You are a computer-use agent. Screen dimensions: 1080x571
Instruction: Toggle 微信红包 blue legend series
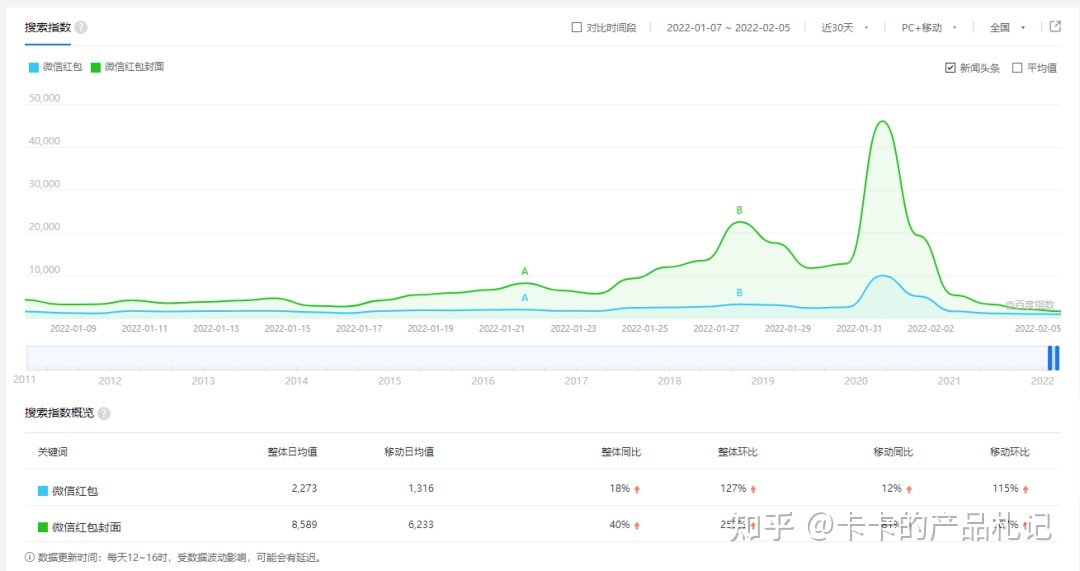(x=55, y=67)
